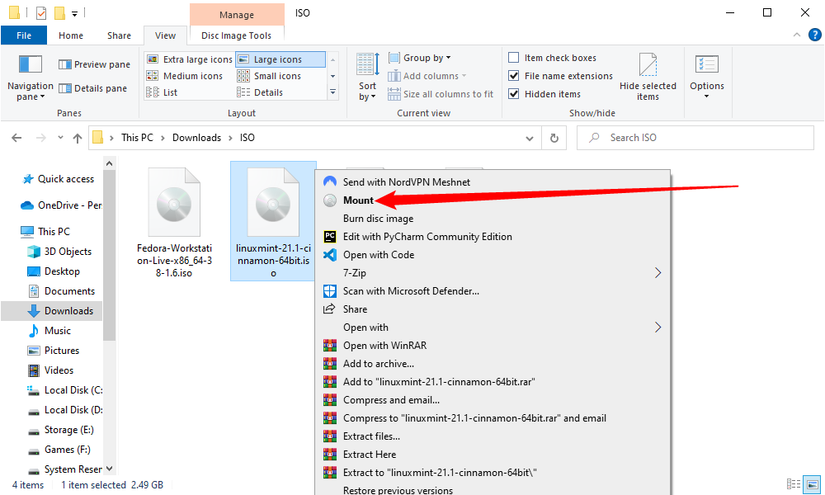This screenshot has height=495, width=825.
Task: Uncheck the Hidden items checkbox
Action: point(514,94)
